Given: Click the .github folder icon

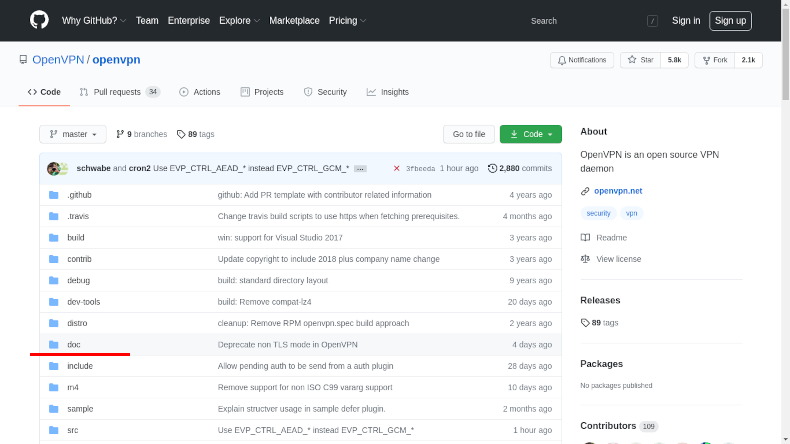Looking at the screenshot, I should (x=53, y=195).
